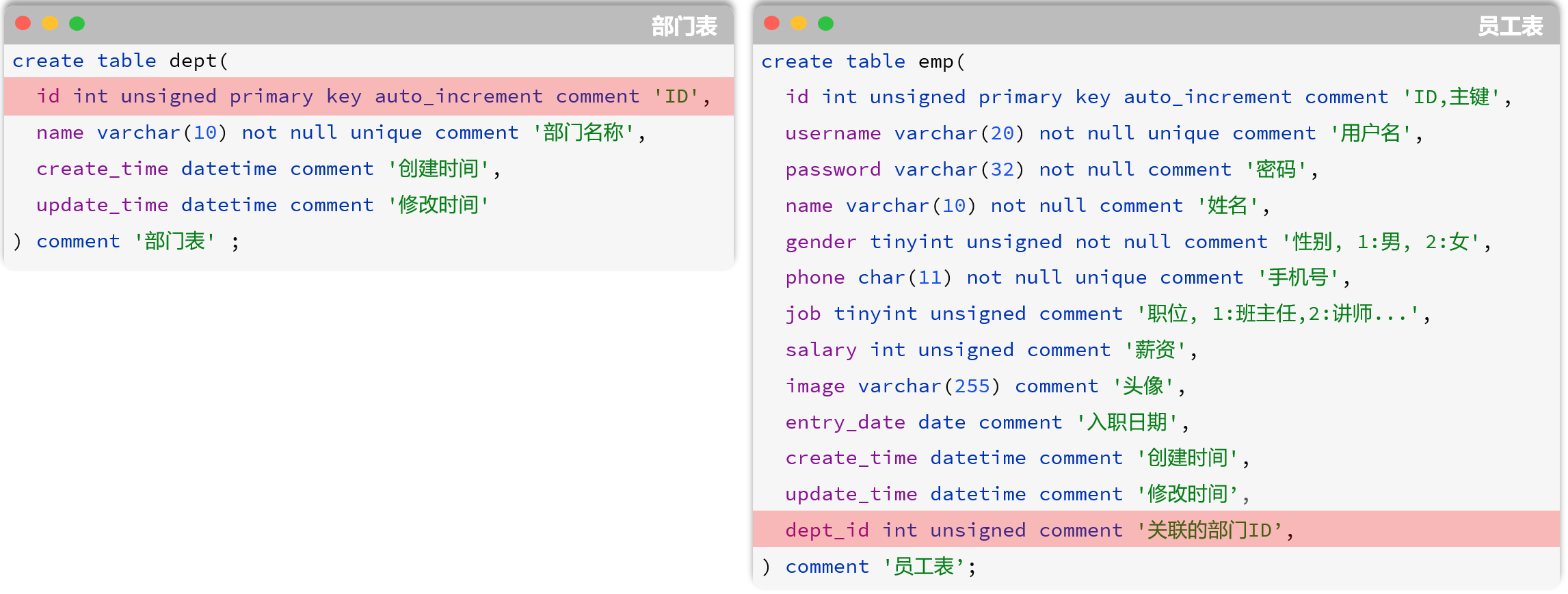Click the image varchar(255) line
The image size is (1568, 594).
point(985,386)
